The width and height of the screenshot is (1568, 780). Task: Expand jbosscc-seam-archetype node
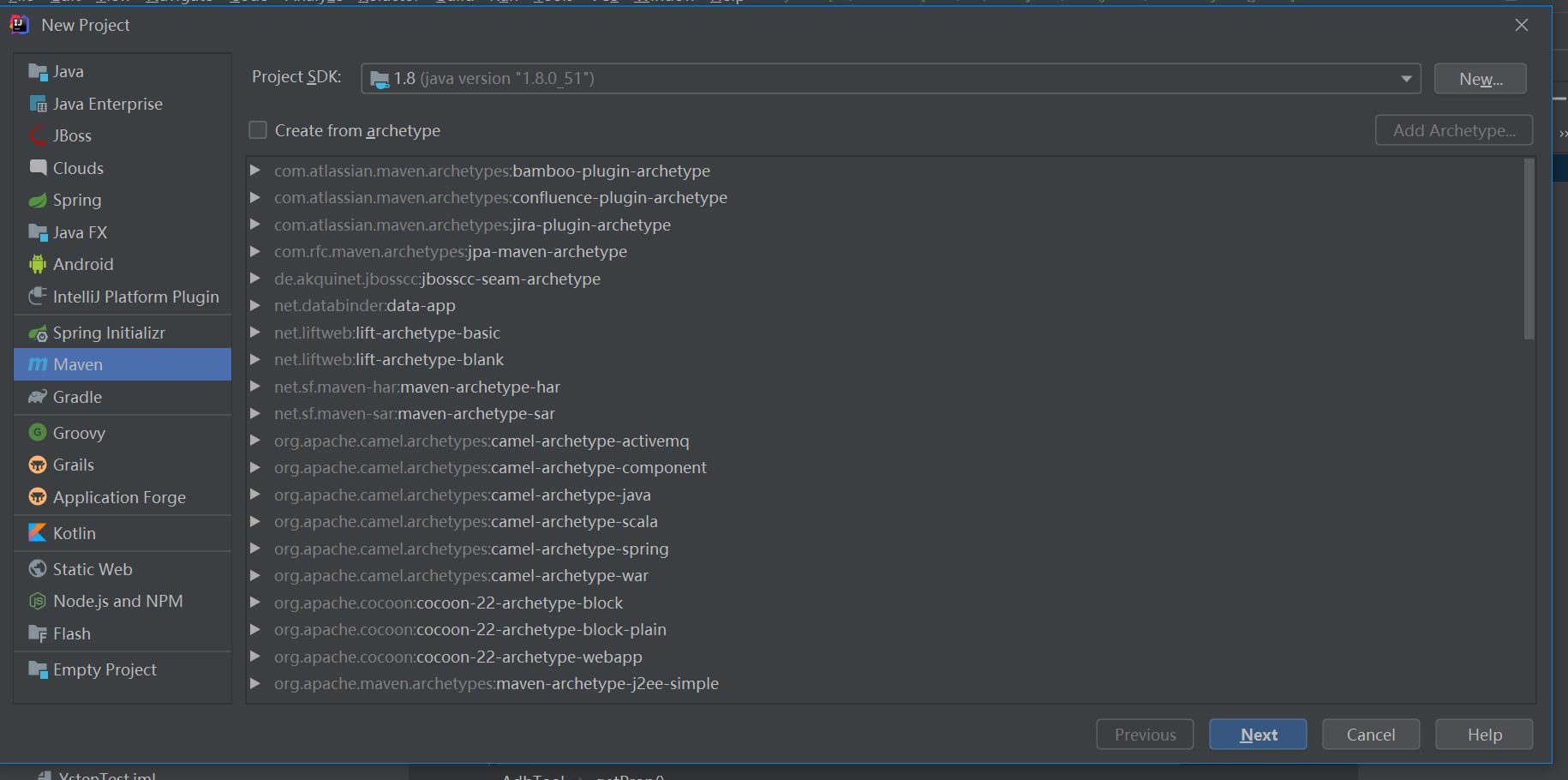tap(255, 279)
